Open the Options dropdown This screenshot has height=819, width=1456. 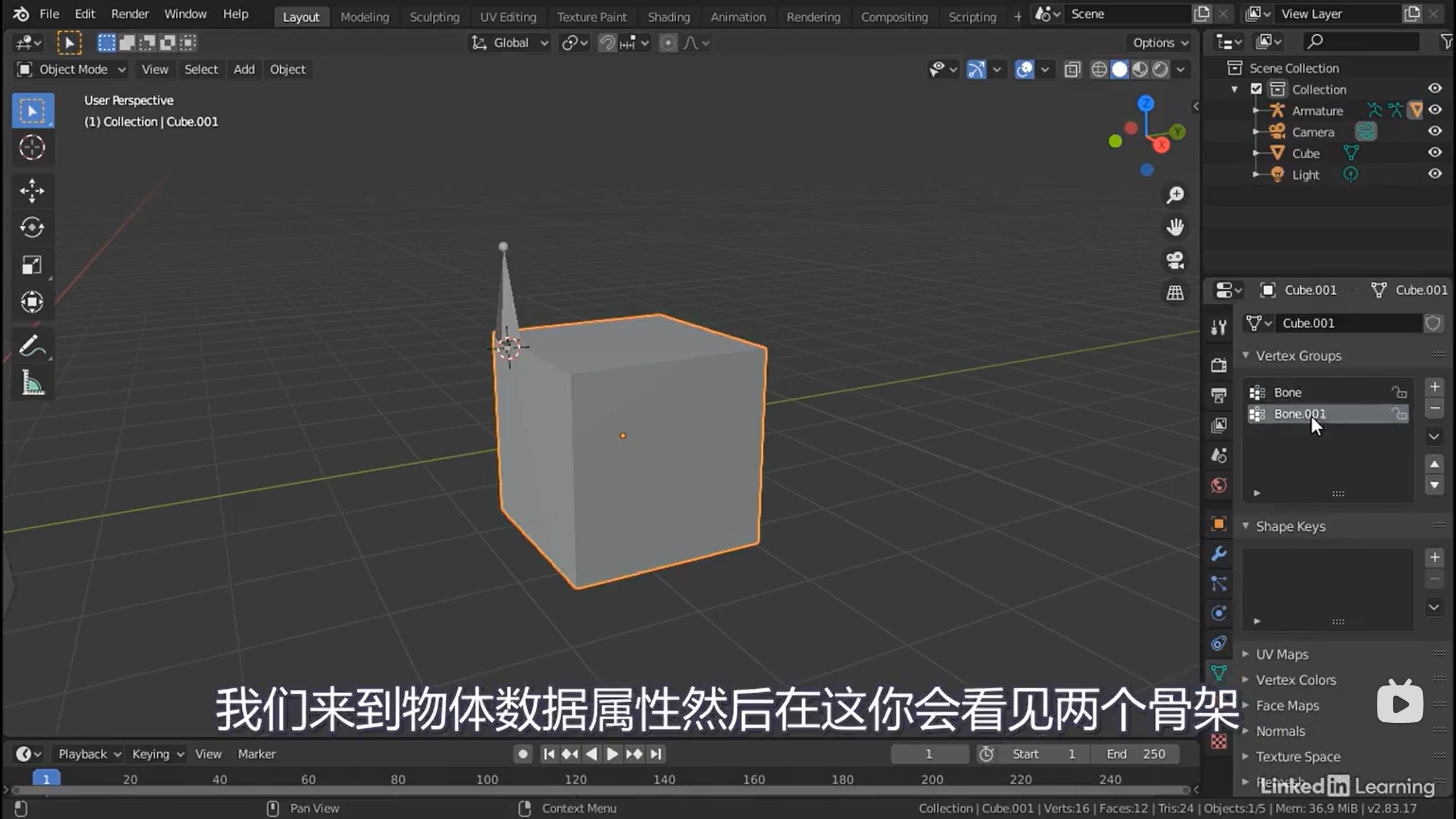click(x=1160, y=43)
